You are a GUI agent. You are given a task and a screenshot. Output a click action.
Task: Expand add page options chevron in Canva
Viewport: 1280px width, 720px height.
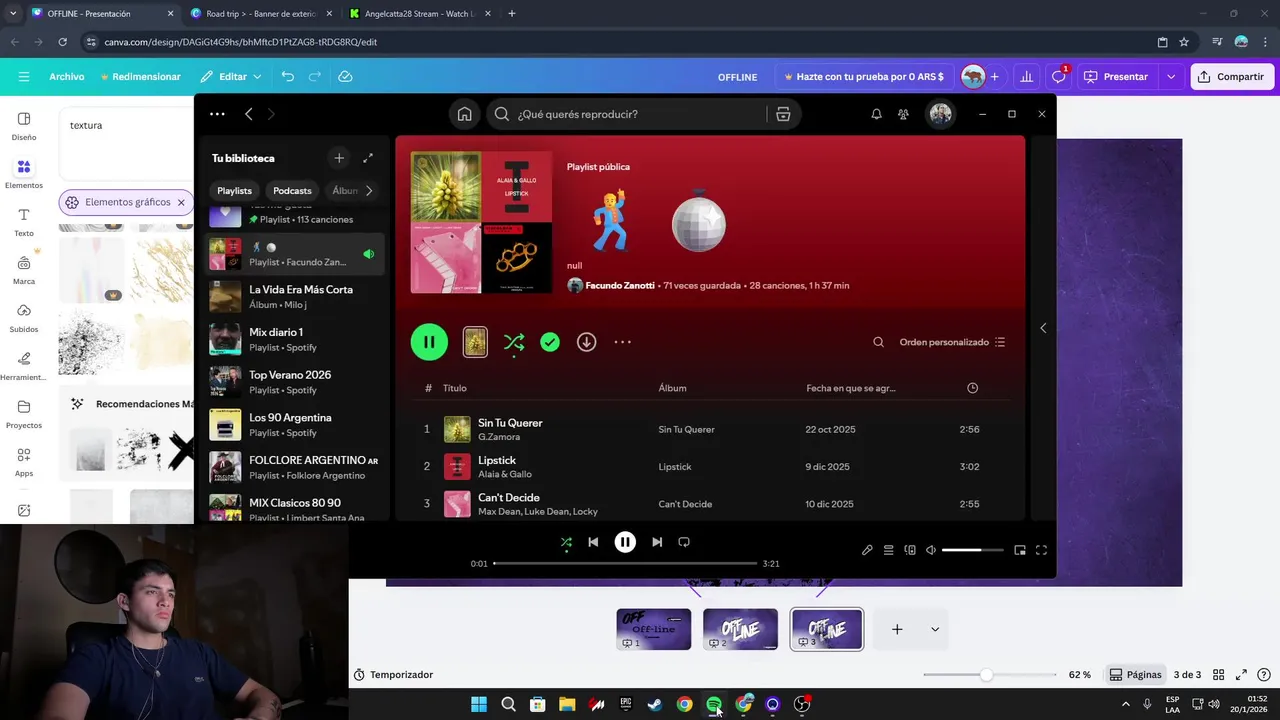tap(935, 629)
